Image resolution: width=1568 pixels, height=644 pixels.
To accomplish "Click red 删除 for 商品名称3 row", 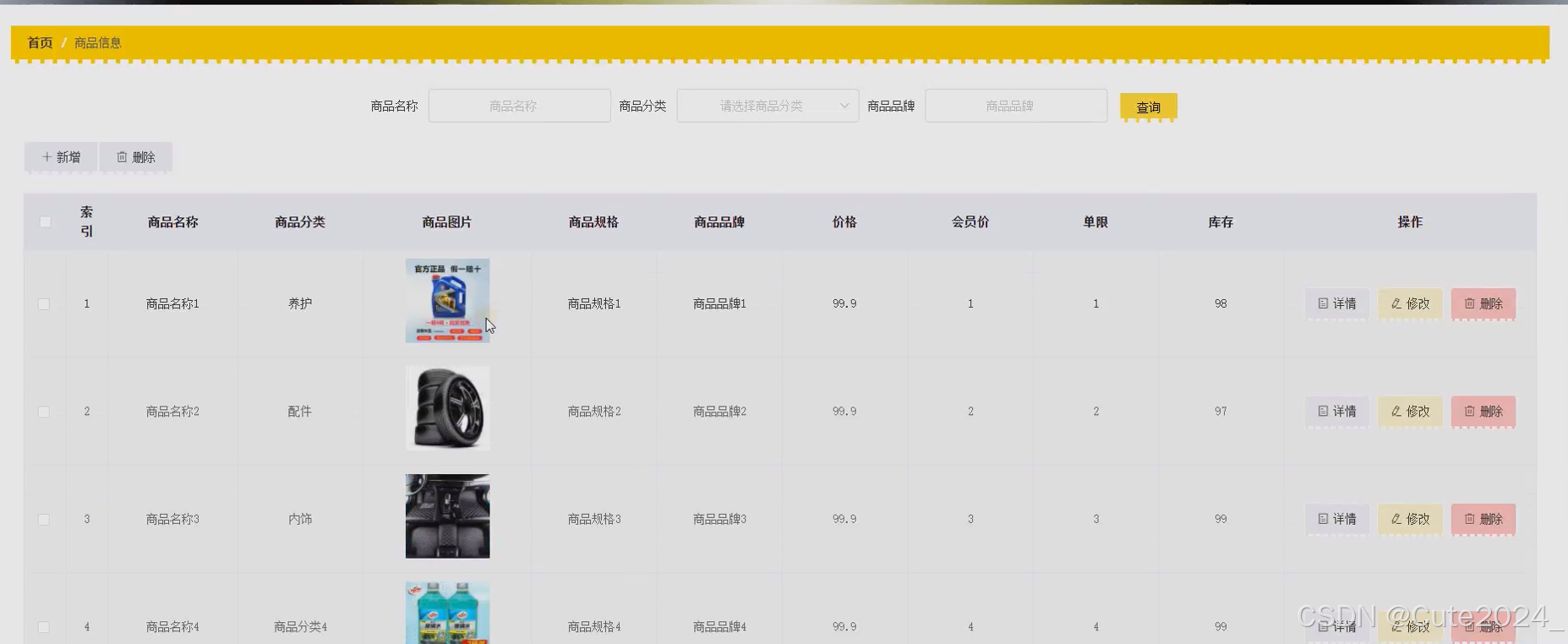I will (1483, 519).
